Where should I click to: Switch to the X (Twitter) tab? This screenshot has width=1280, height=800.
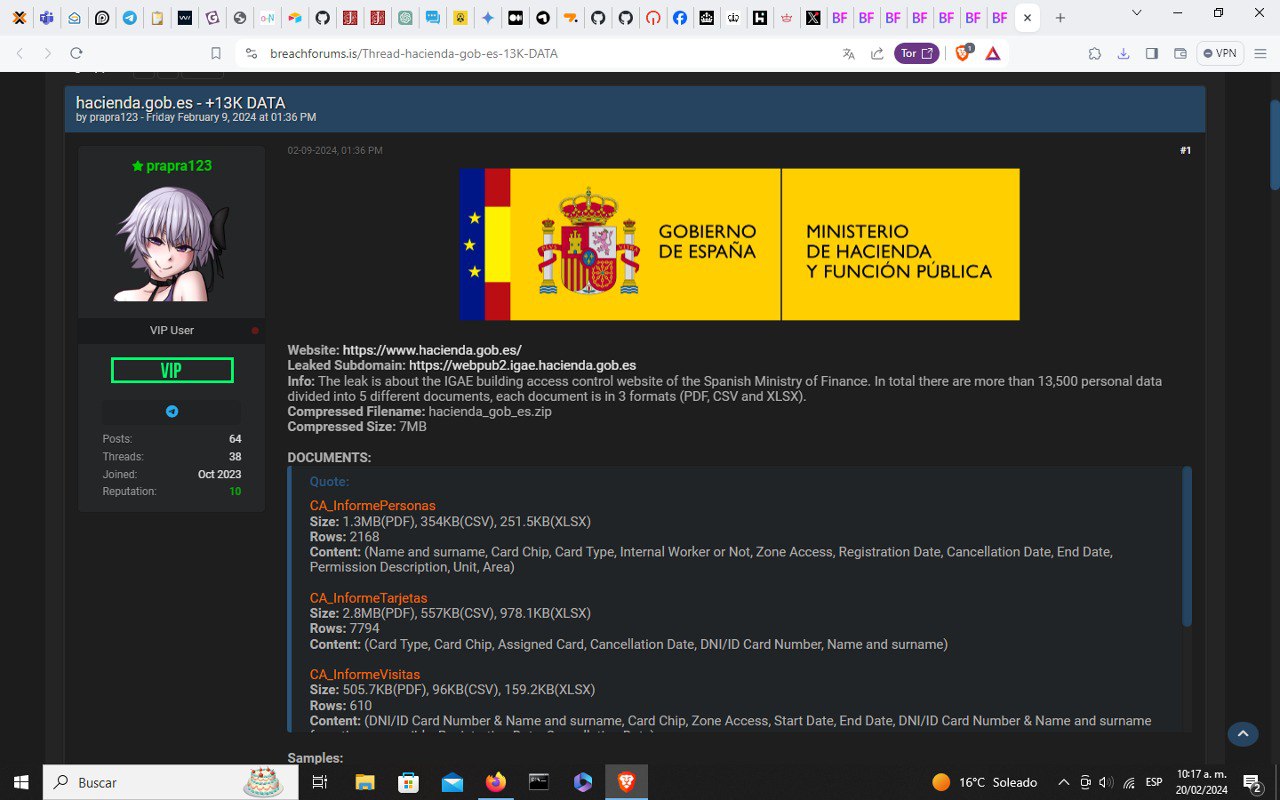[813, 18]
